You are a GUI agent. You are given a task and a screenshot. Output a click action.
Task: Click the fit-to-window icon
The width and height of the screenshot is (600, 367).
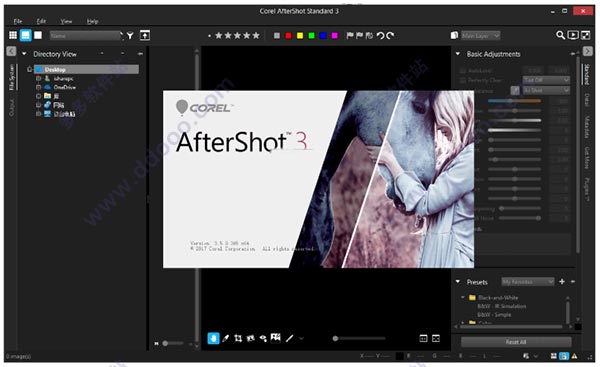(x=436, y=338)
